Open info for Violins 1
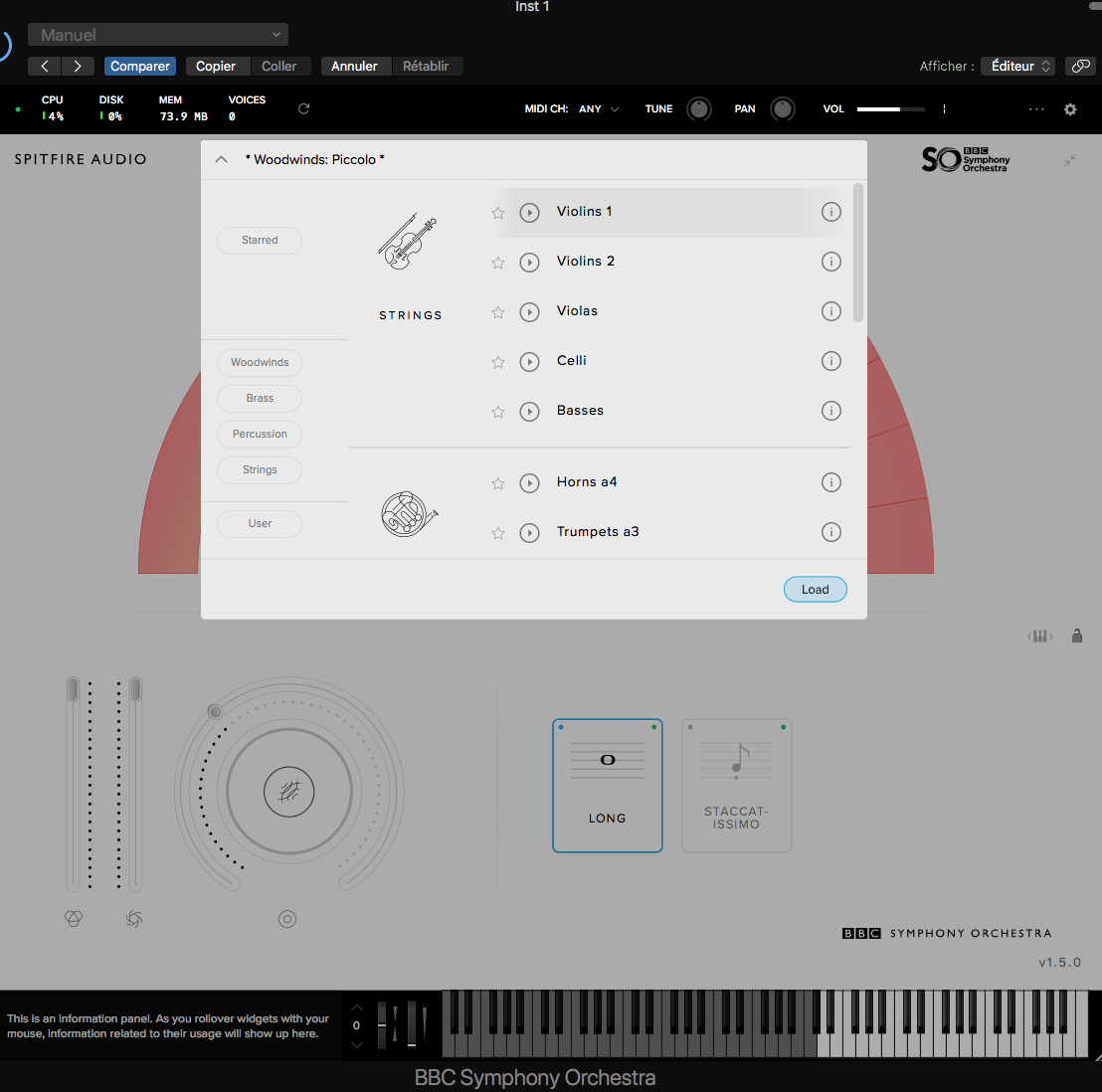Viewport: 1102px width, 1092px height. click(x=830, y=212)
